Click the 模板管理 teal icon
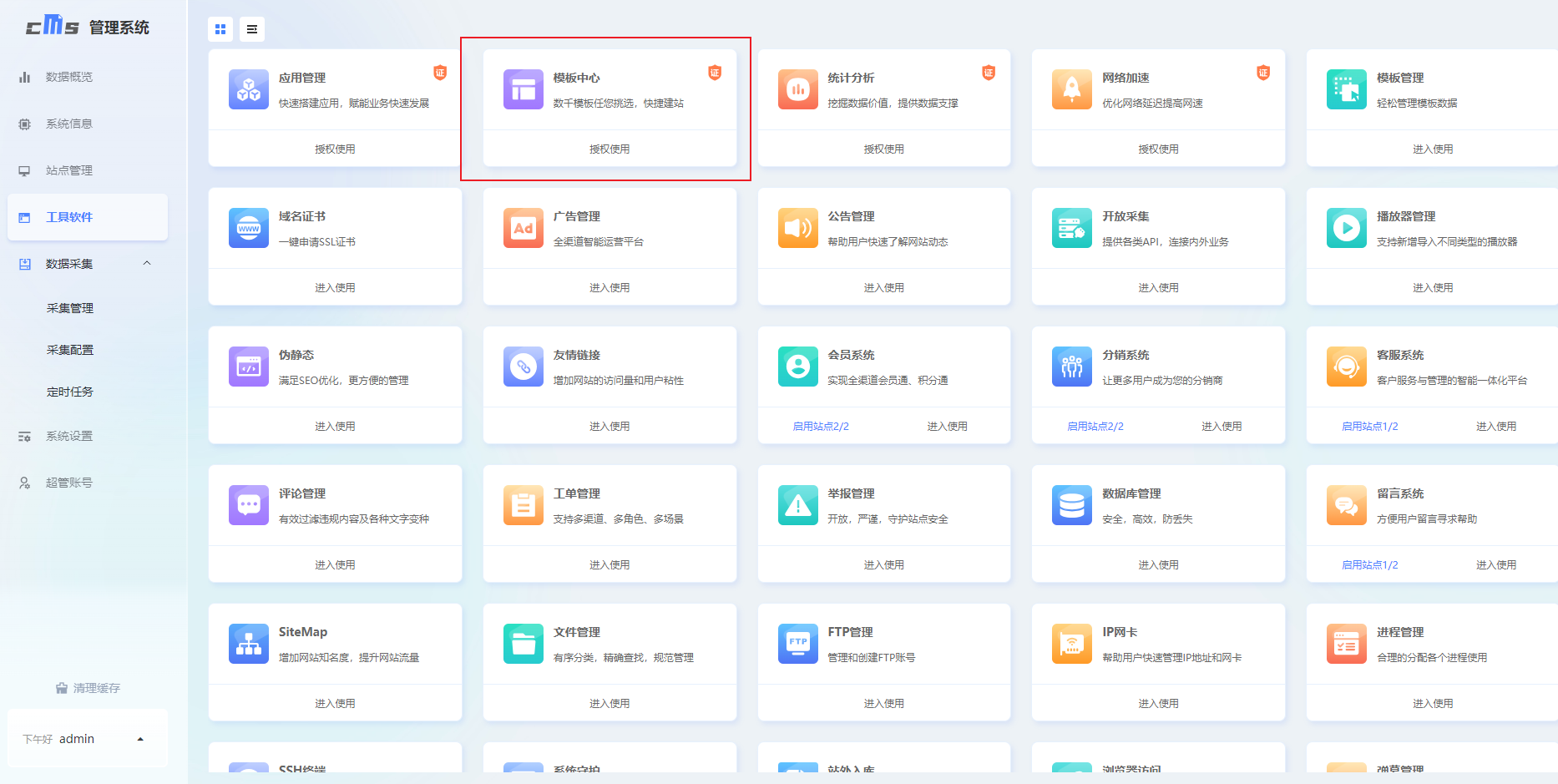This screenshot has width=1558, height=784. coord(1347,89)
